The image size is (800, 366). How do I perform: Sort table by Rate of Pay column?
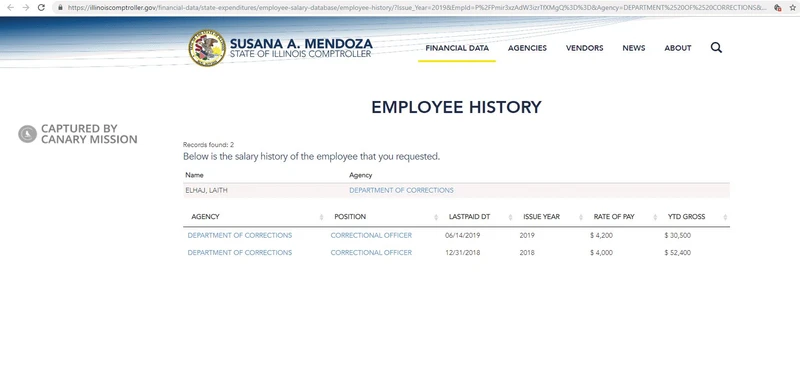pyautogui.click(x=614, y=216)
